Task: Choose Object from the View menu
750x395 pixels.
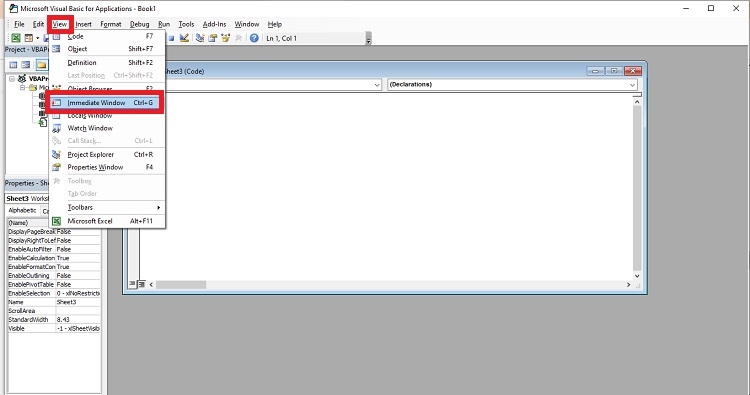Action: point(108,49)
